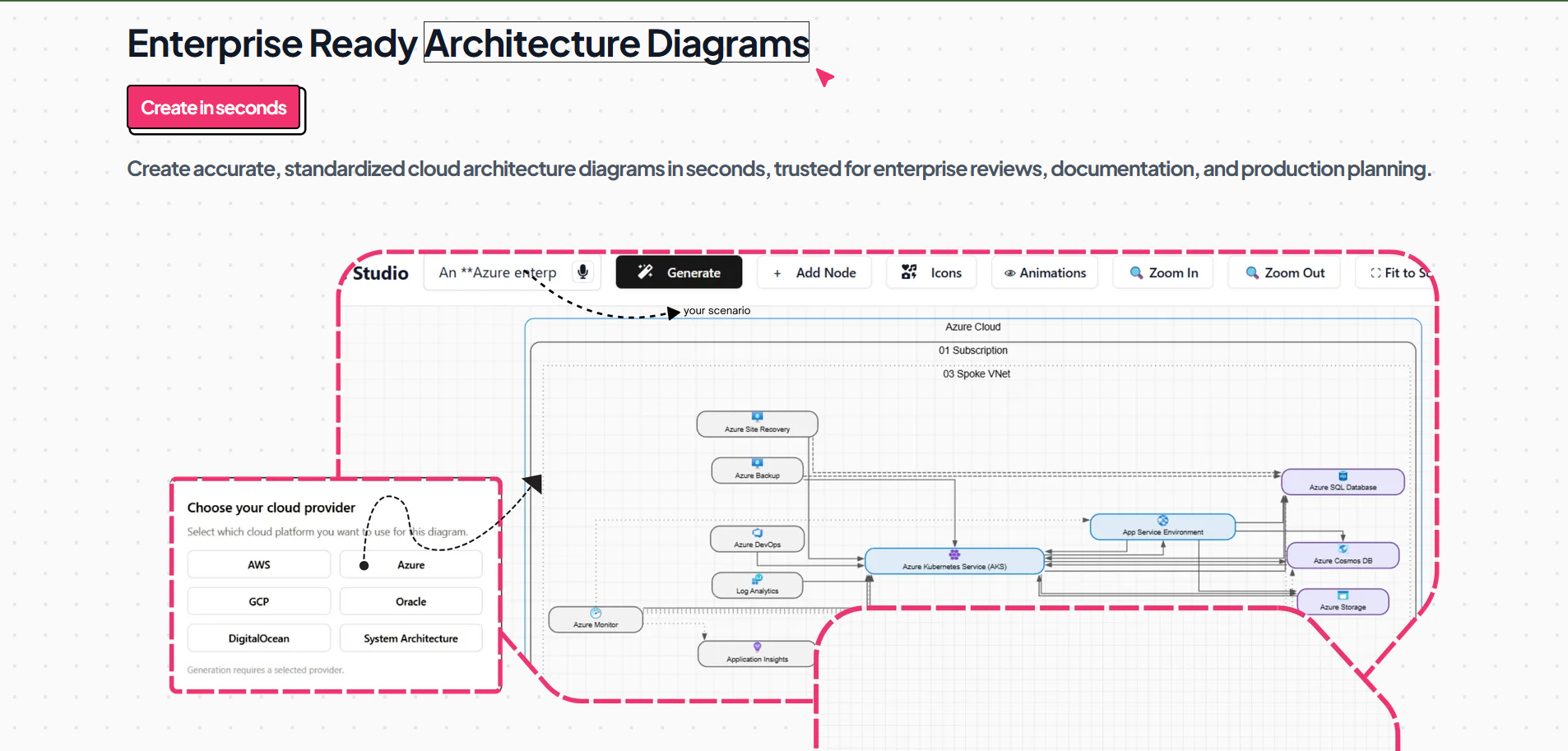Click the Azure scenario prompt input field
1568x751 pixels.
pyautogui.click(x=498, y=271)
